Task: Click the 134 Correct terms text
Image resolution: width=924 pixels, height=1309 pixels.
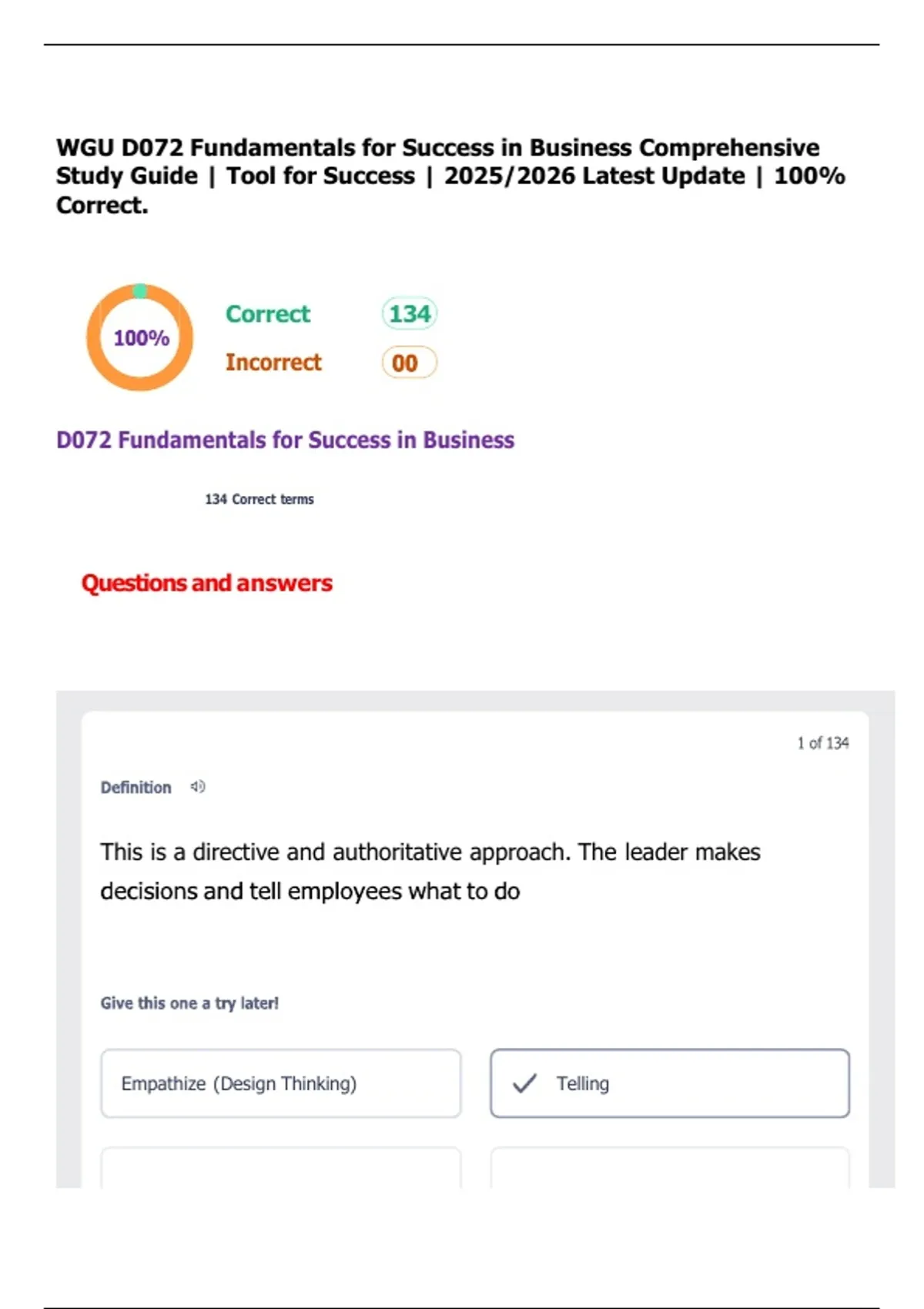Action: (x=259, y=499)
